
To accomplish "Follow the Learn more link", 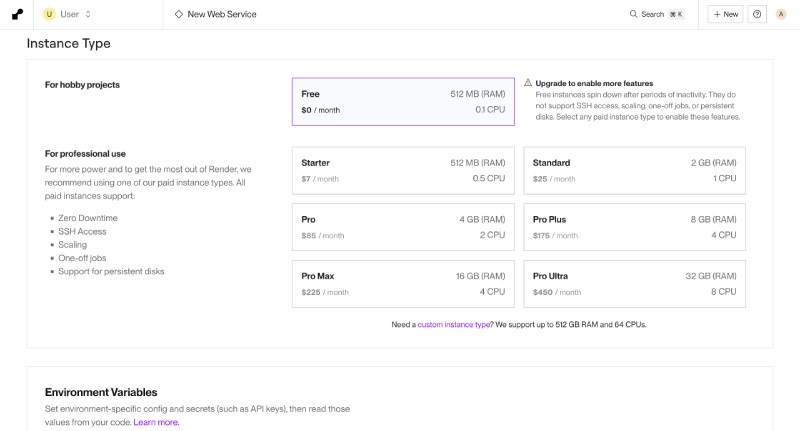I will 156,422.
